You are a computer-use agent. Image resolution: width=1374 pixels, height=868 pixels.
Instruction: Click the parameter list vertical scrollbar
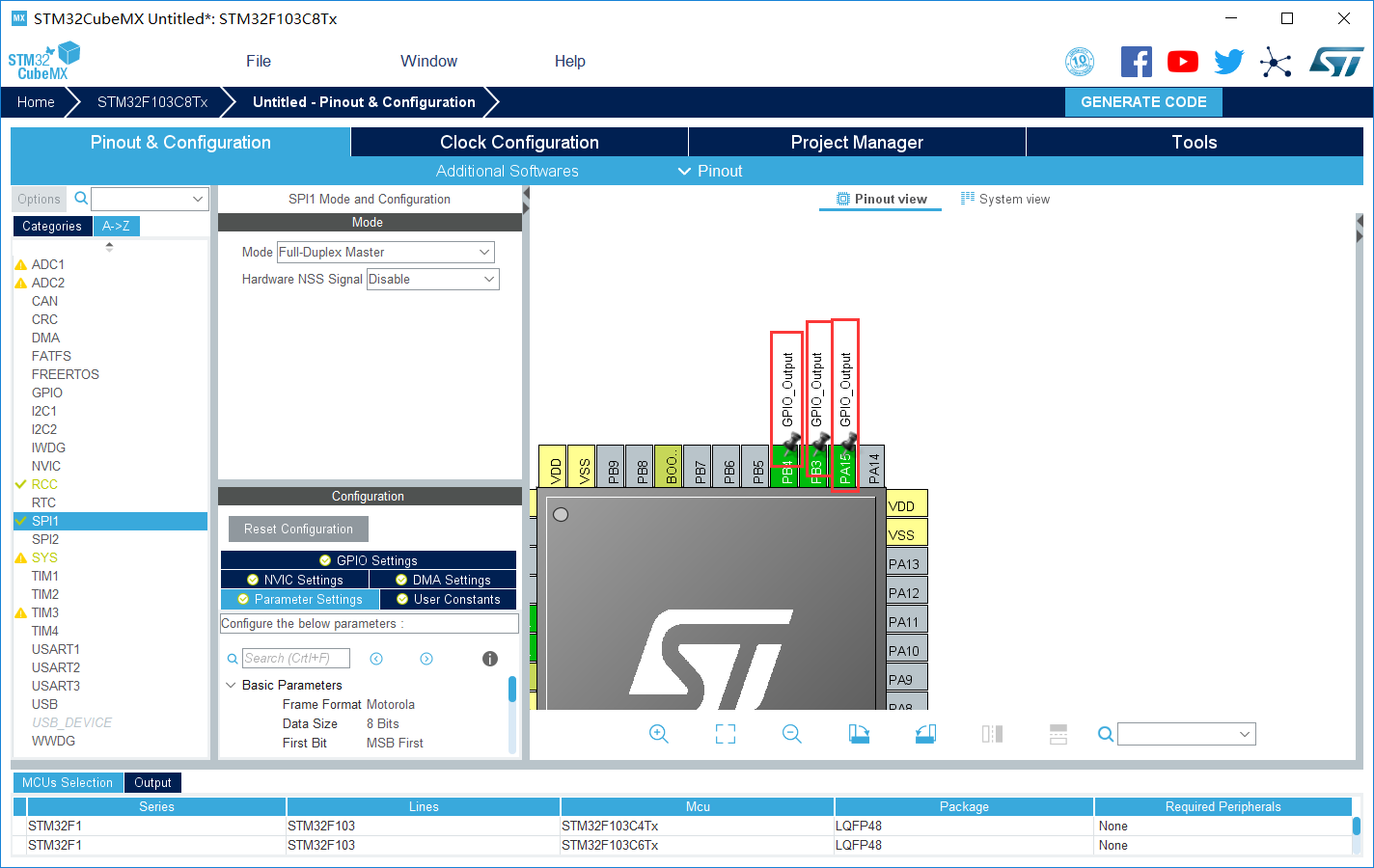pos(511,690)
